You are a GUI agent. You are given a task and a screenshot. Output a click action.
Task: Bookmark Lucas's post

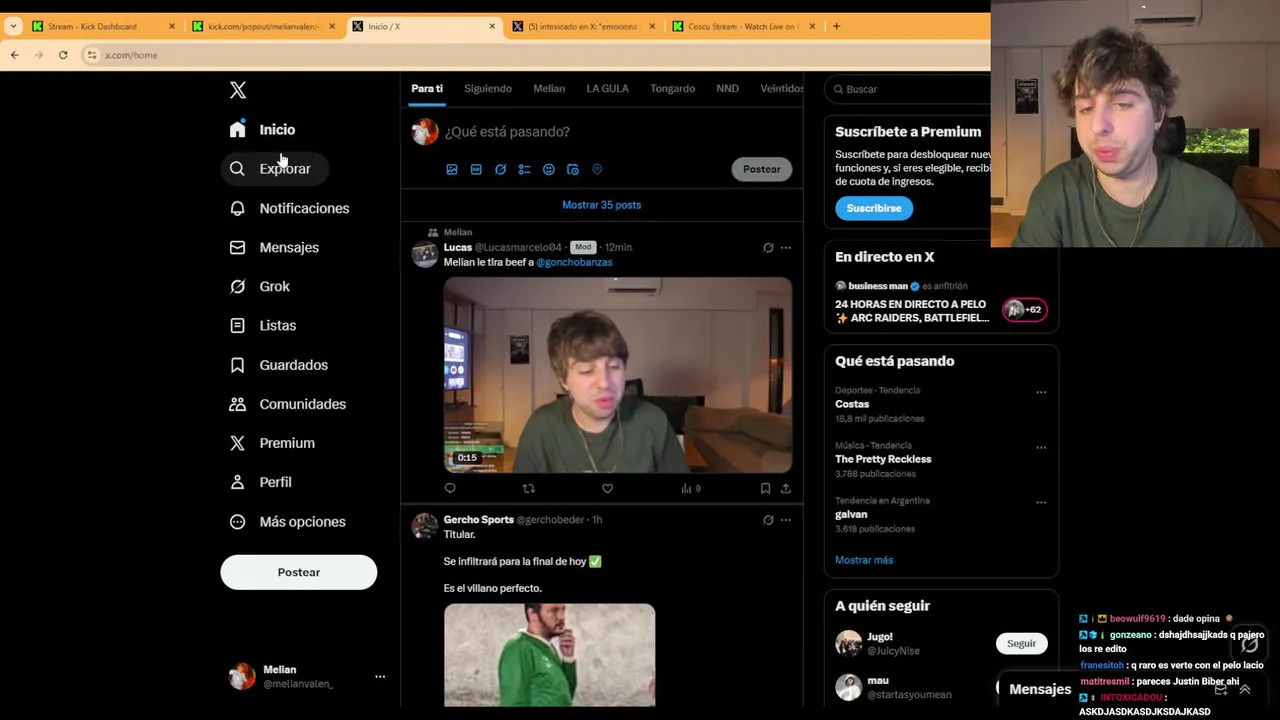pyautogui.click(x=765, y=488)
